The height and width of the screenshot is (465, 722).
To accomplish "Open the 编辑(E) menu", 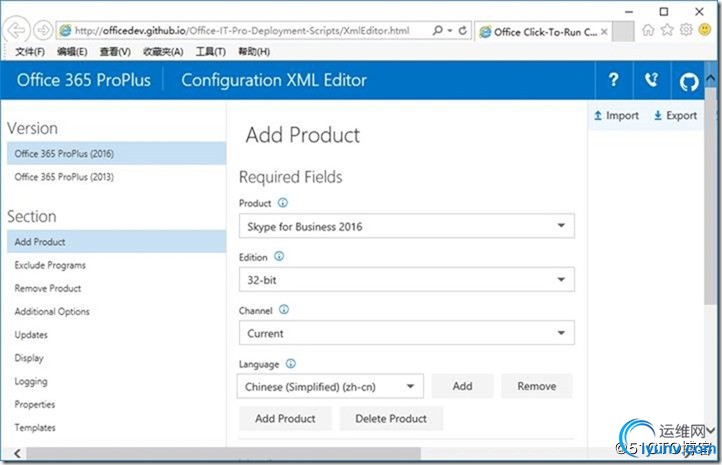I will [x=72, y=52].
